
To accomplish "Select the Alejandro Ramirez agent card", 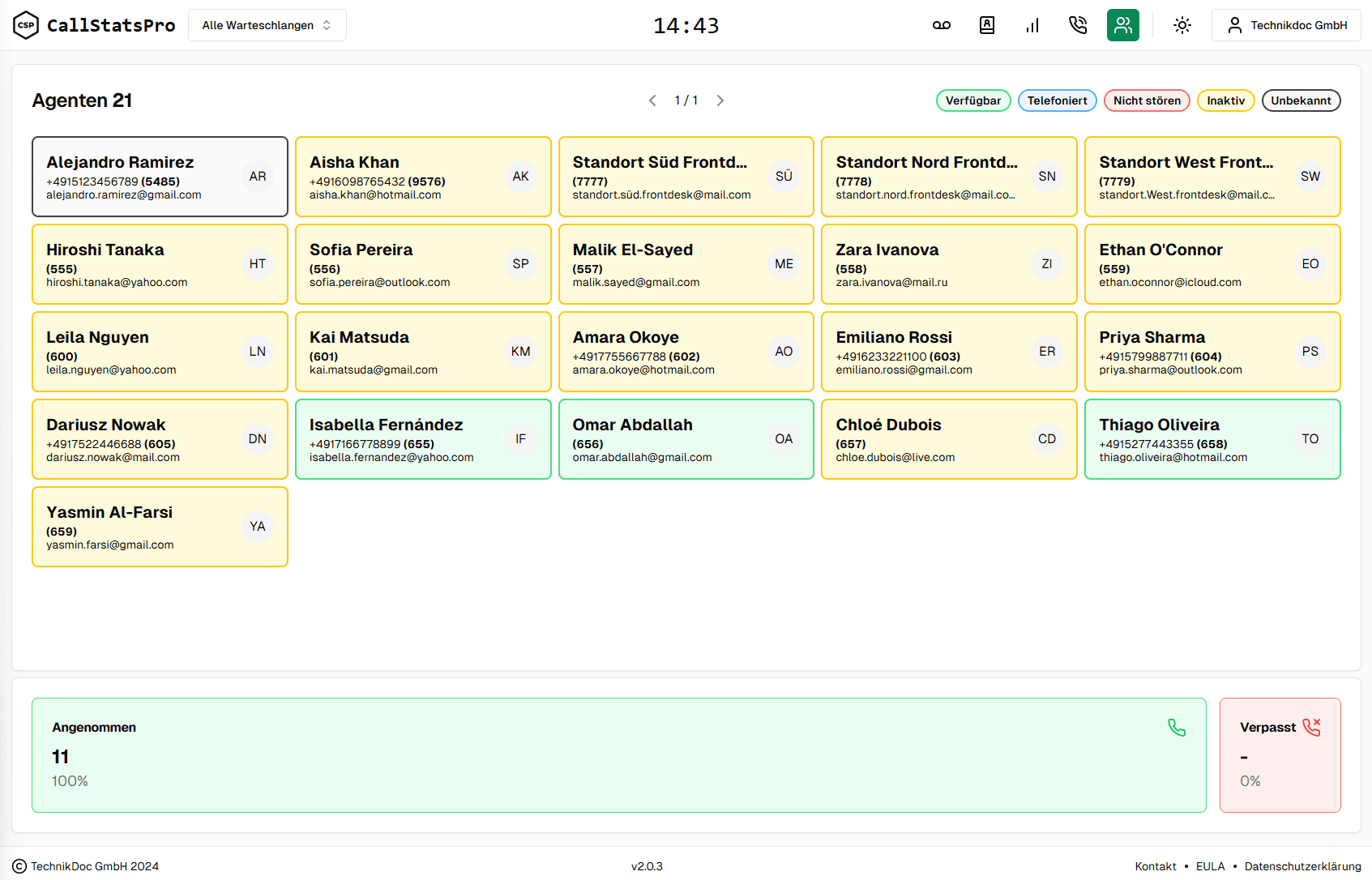I will tap(160, 177).
